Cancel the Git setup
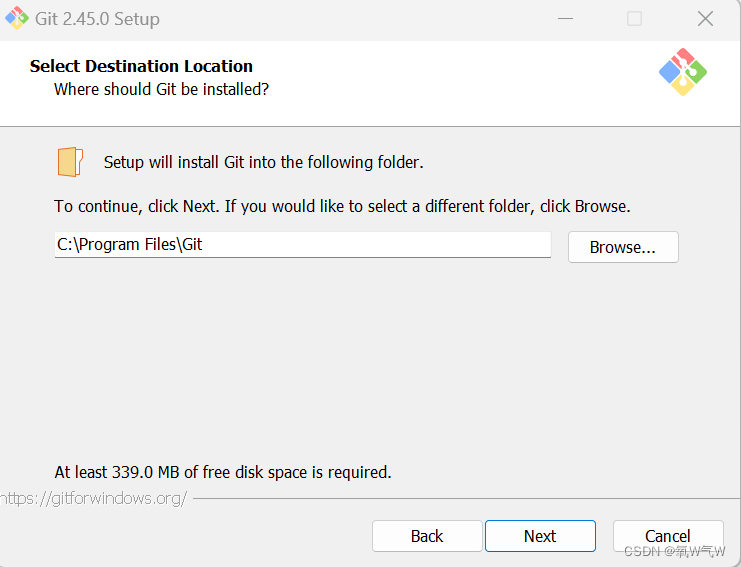Screen dimensions: 741x567 (x=668, y=536)
